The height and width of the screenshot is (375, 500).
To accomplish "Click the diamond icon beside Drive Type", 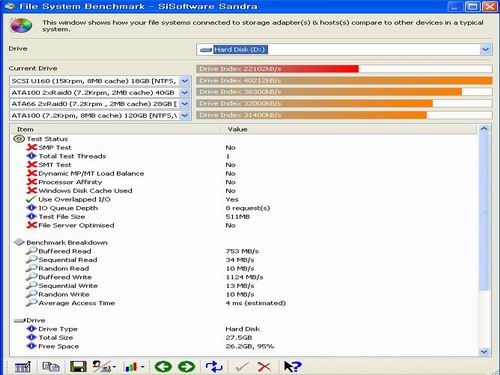I will point(31,329).
